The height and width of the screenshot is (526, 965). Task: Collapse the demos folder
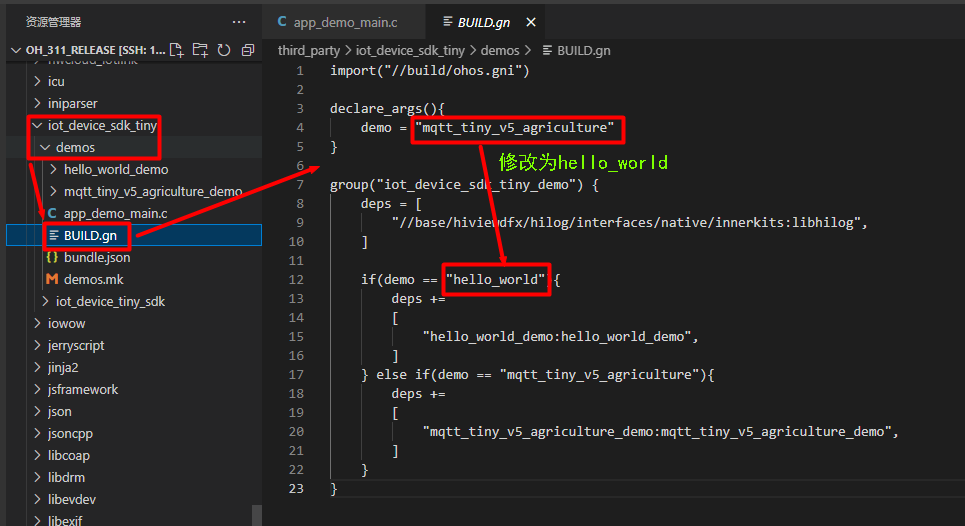45,148
